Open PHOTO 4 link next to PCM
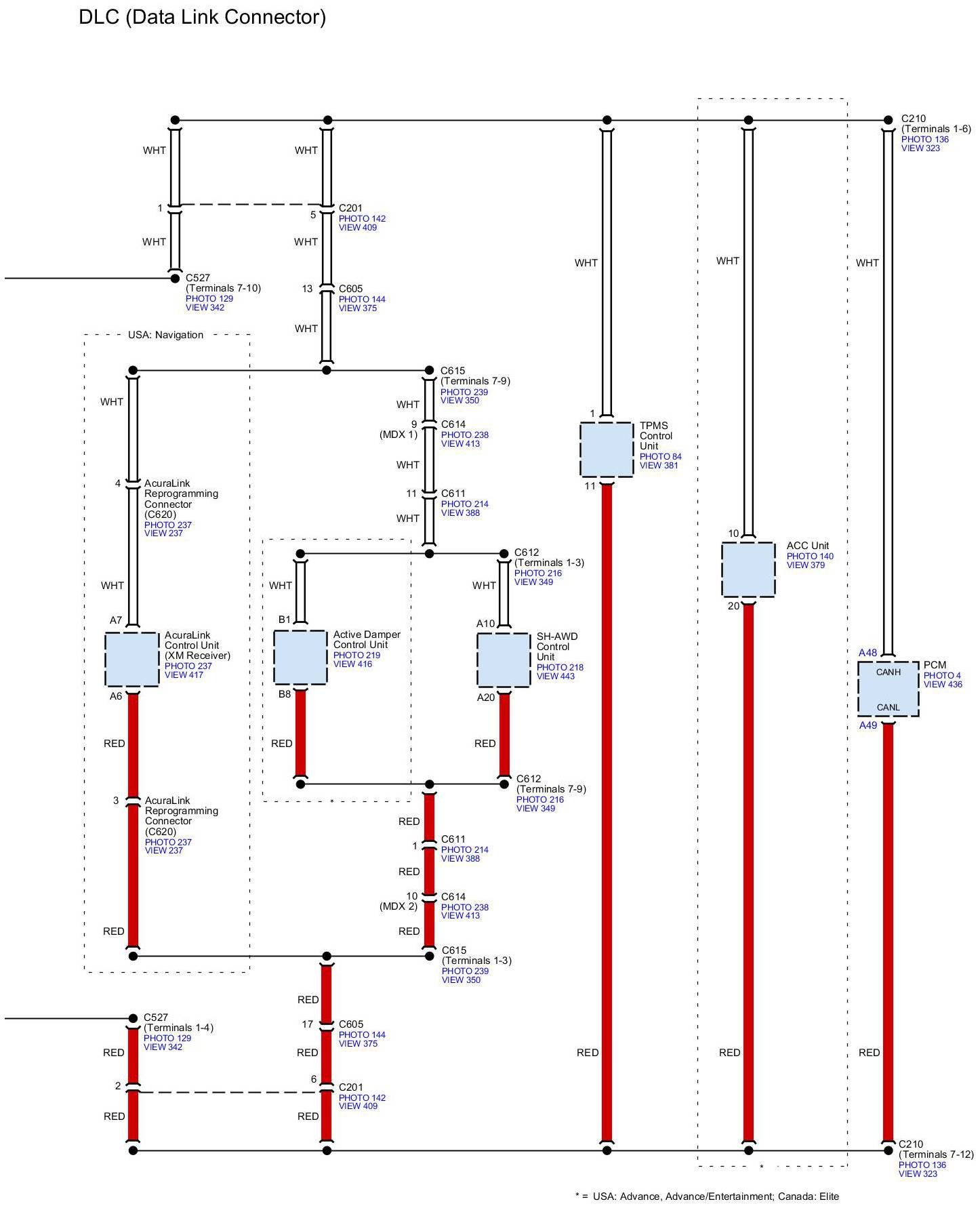 point(942,676)
